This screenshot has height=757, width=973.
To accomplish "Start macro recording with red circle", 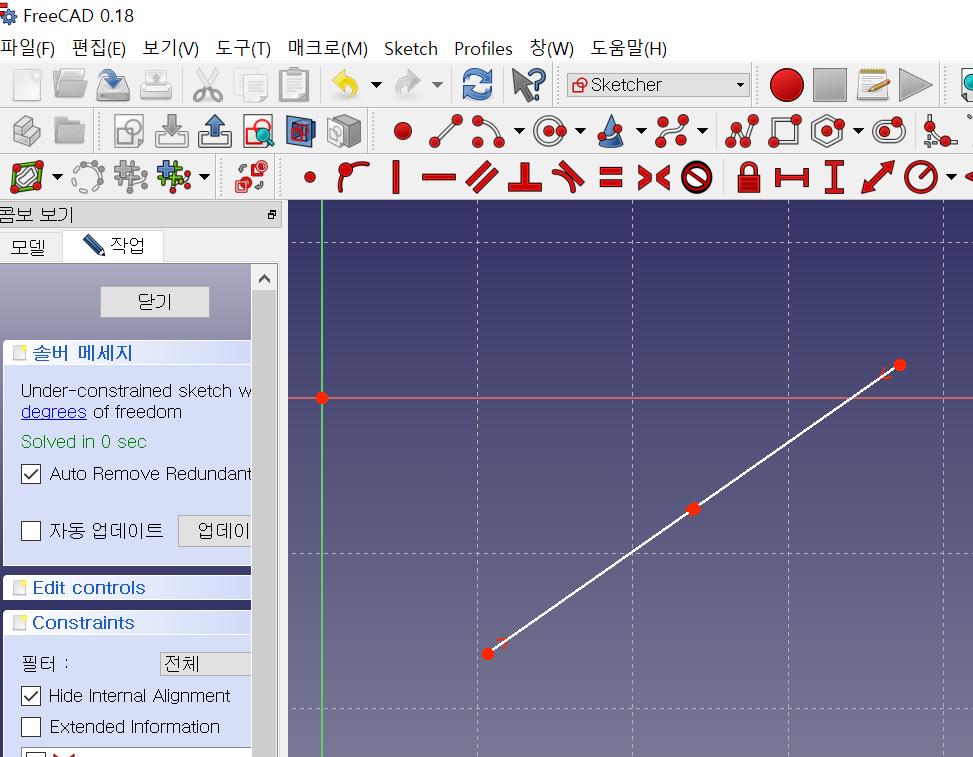I will (786, 84).
